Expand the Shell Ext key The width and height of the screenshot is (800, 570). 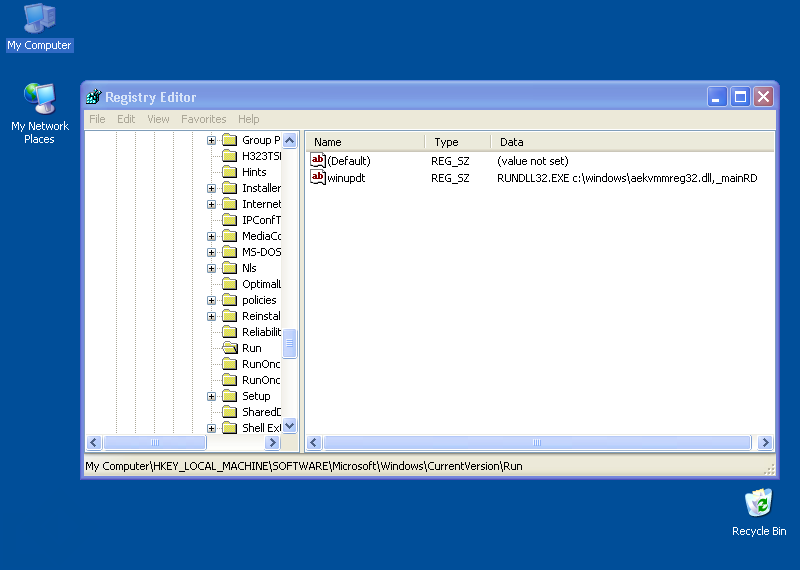coord(211,428)
